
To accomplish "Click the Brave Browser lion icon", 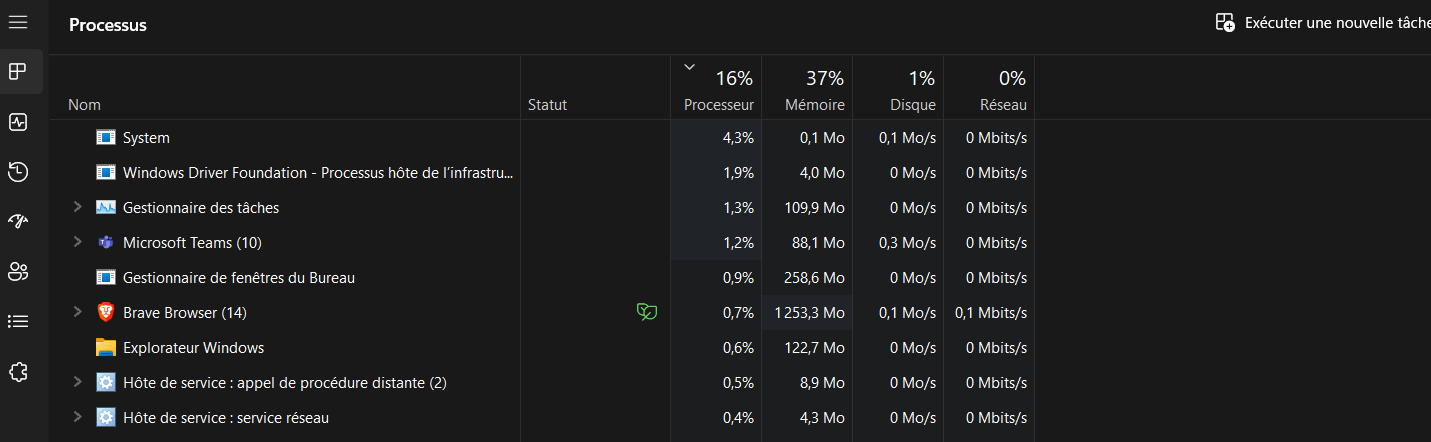I will coord(106,313).
